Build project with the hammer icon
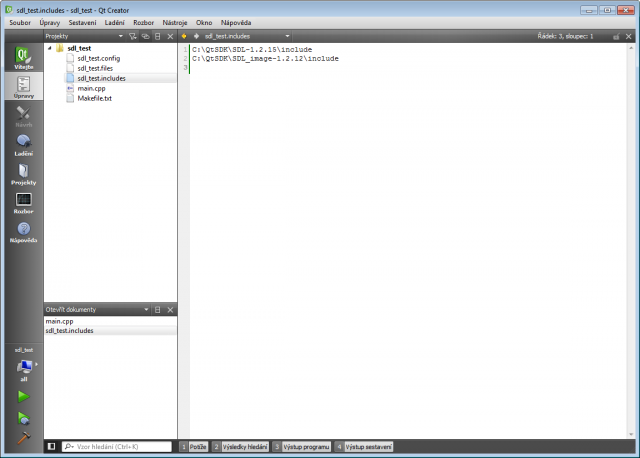The image size is (640, 458). [x=22, y=438]
